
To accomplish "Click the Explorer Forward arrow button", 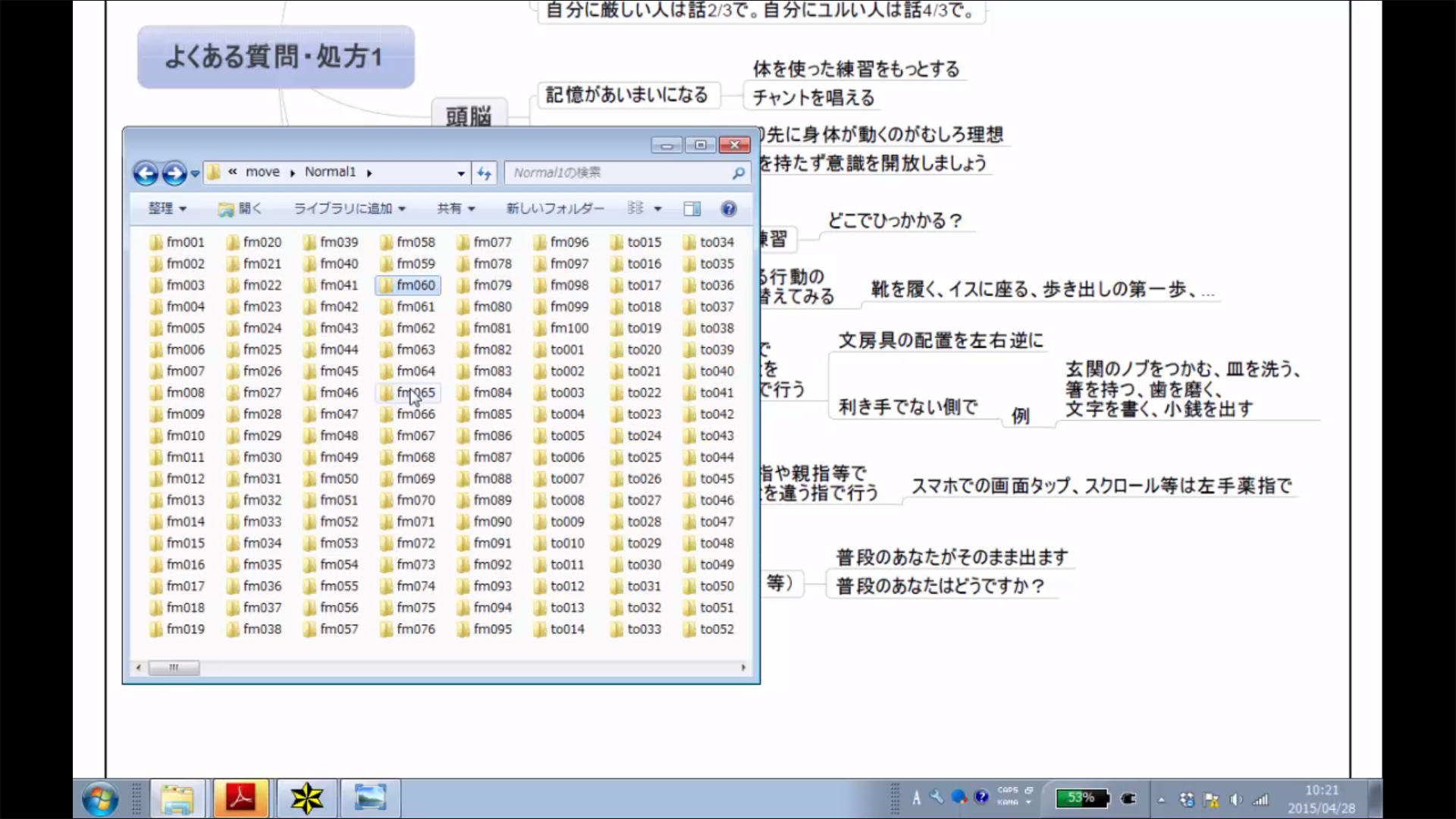I will point(174,174).
